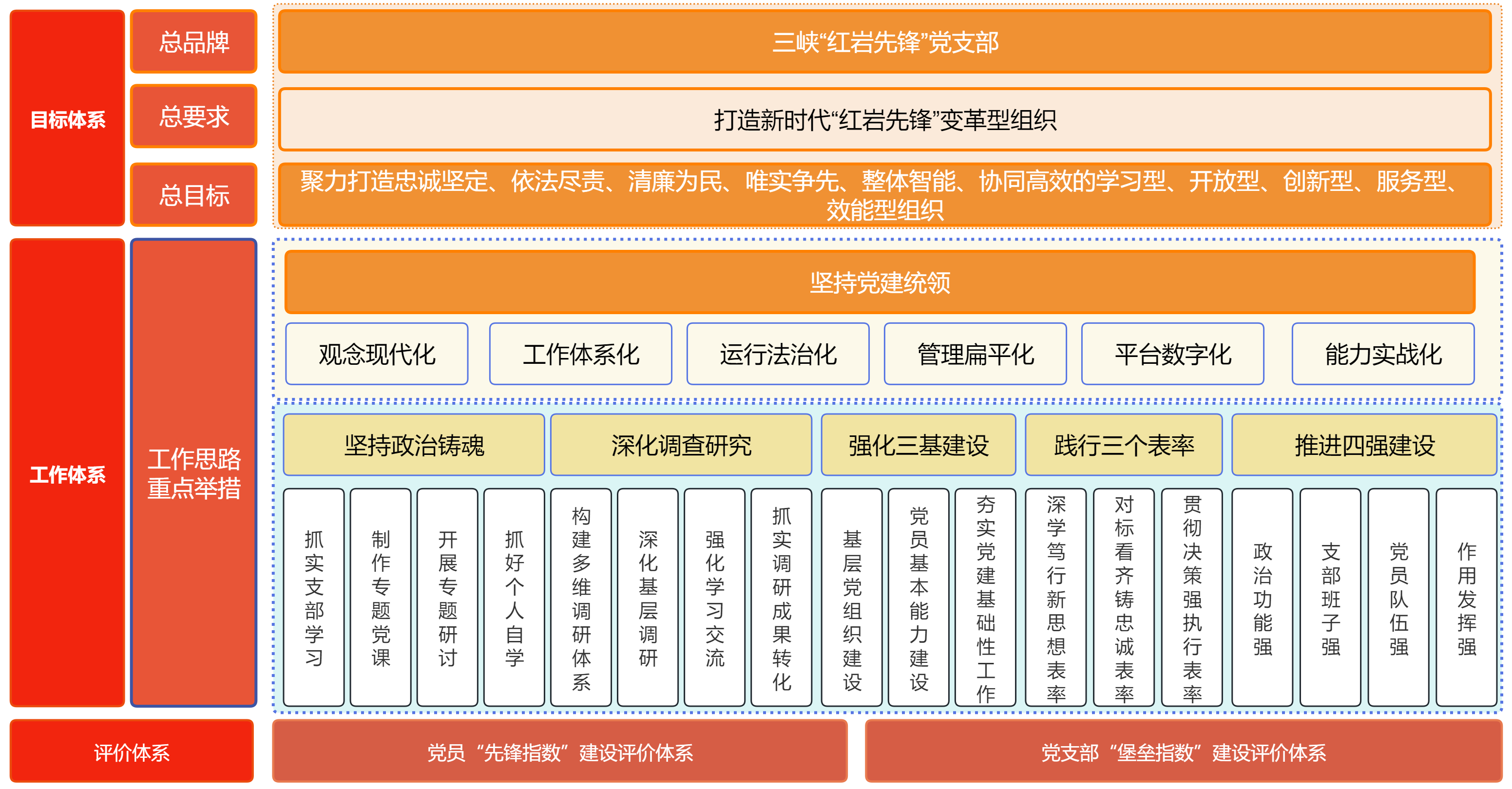Click the 总要求 label box

point(194,116)
